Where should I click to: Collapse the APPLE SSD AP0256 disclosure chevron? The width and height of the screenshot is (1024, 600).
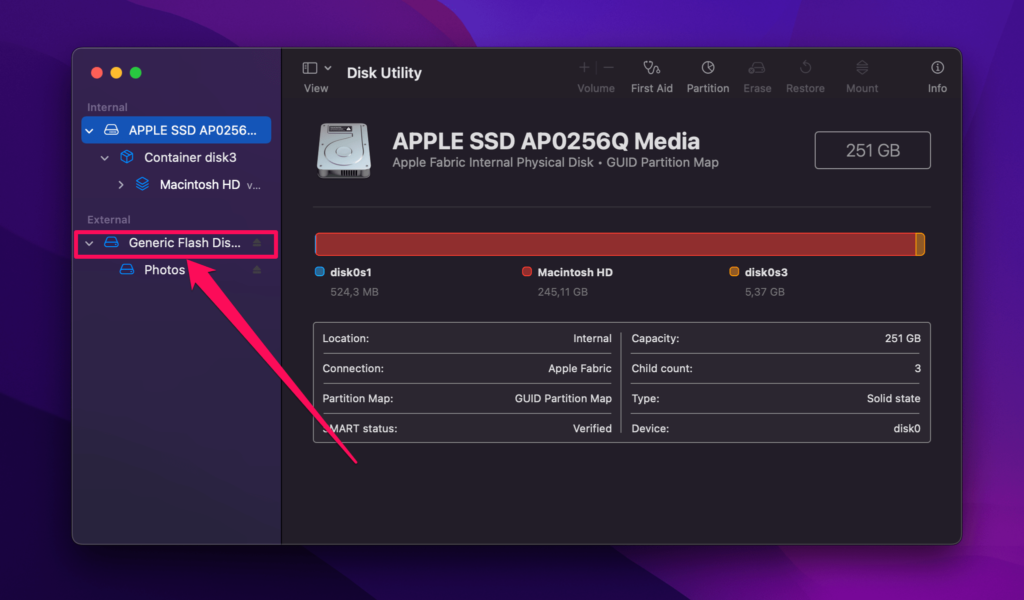[89, 131]
